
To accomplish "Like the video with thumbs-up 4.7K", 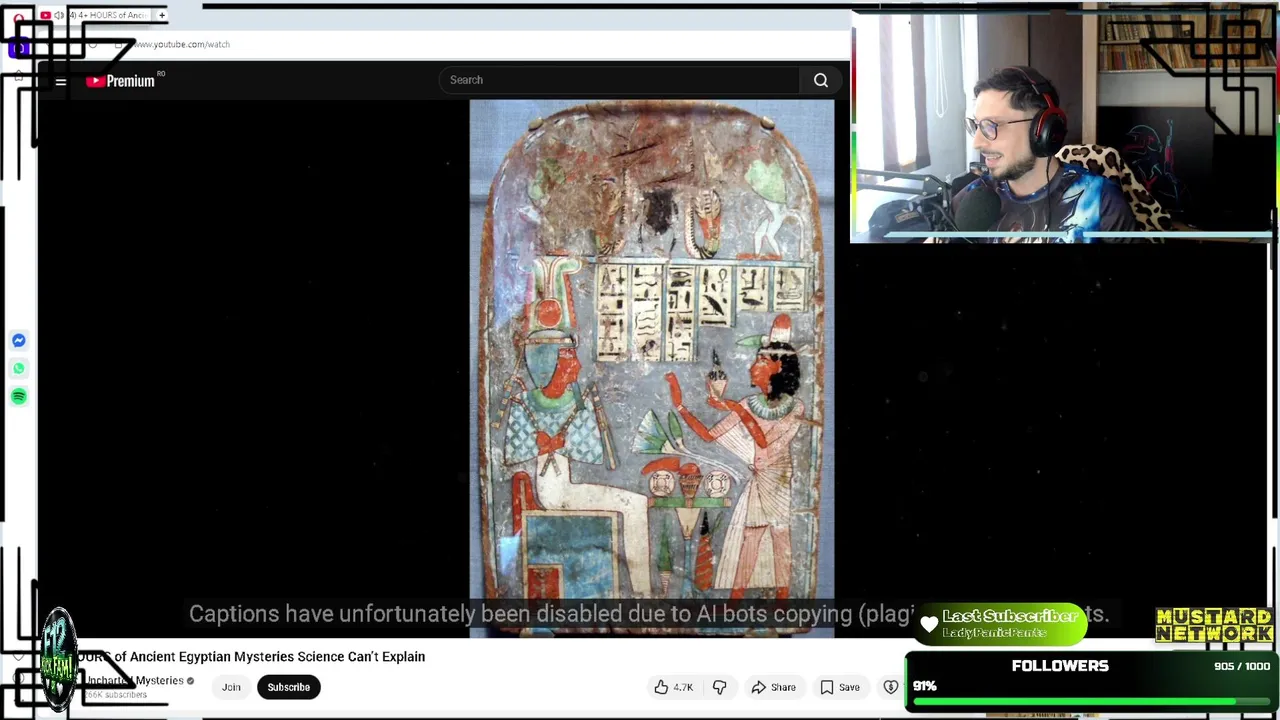I will 673,687.
